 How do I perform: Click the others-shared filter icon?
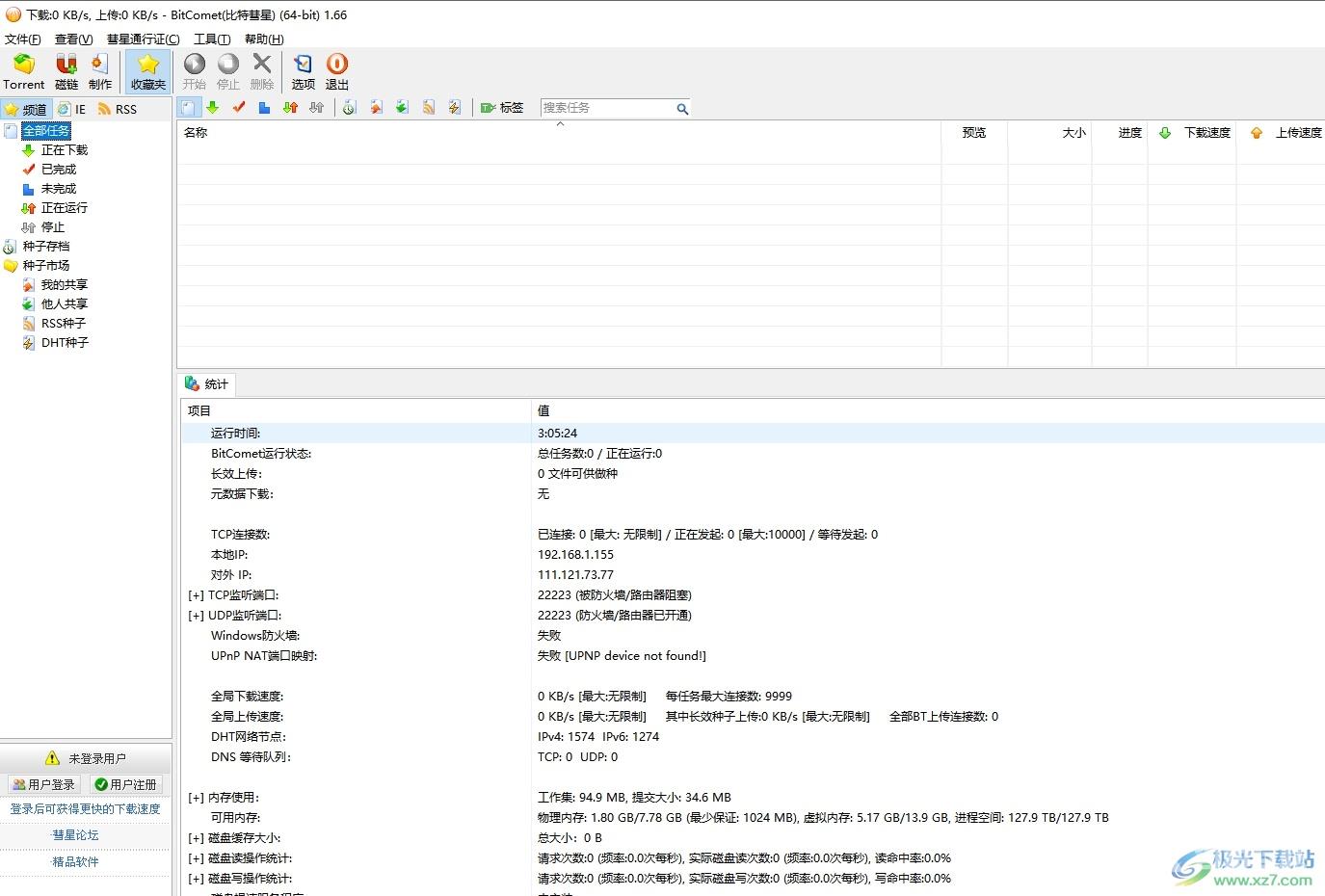coord(403,108)
